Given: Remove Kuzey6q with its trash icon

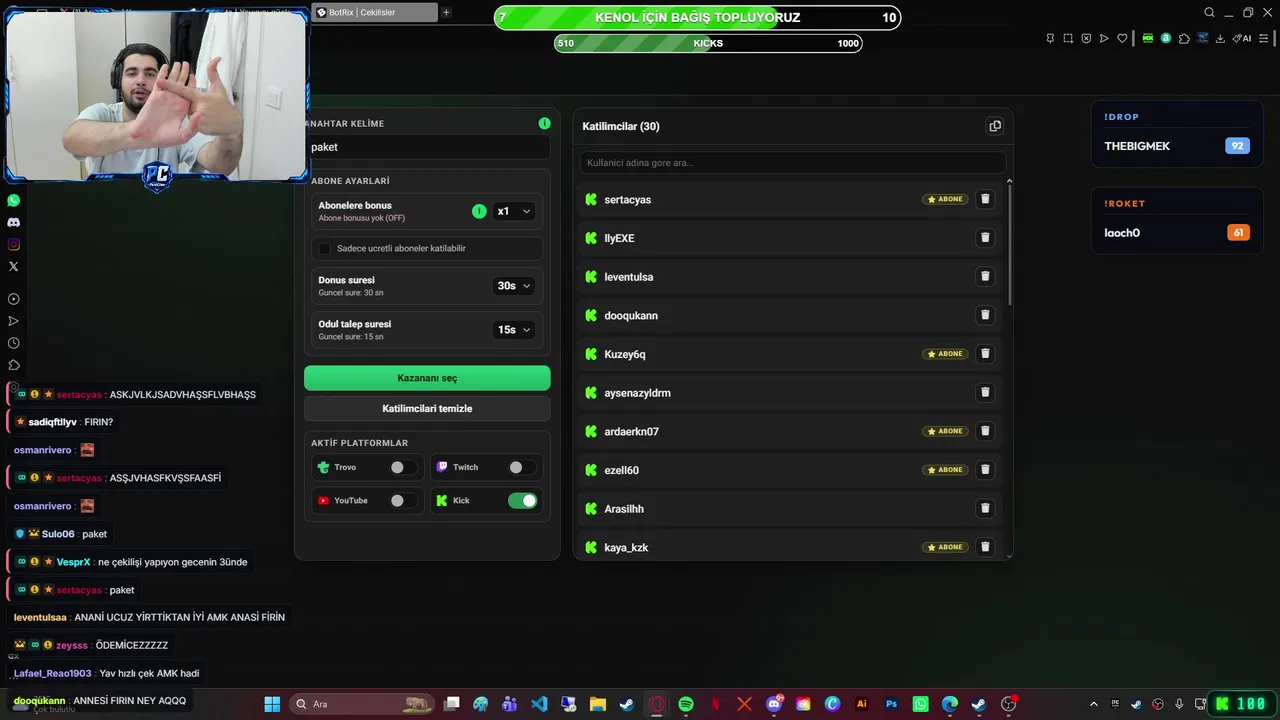Looking at the screenshot, I should pyautogui.click(x=985, y=354).
